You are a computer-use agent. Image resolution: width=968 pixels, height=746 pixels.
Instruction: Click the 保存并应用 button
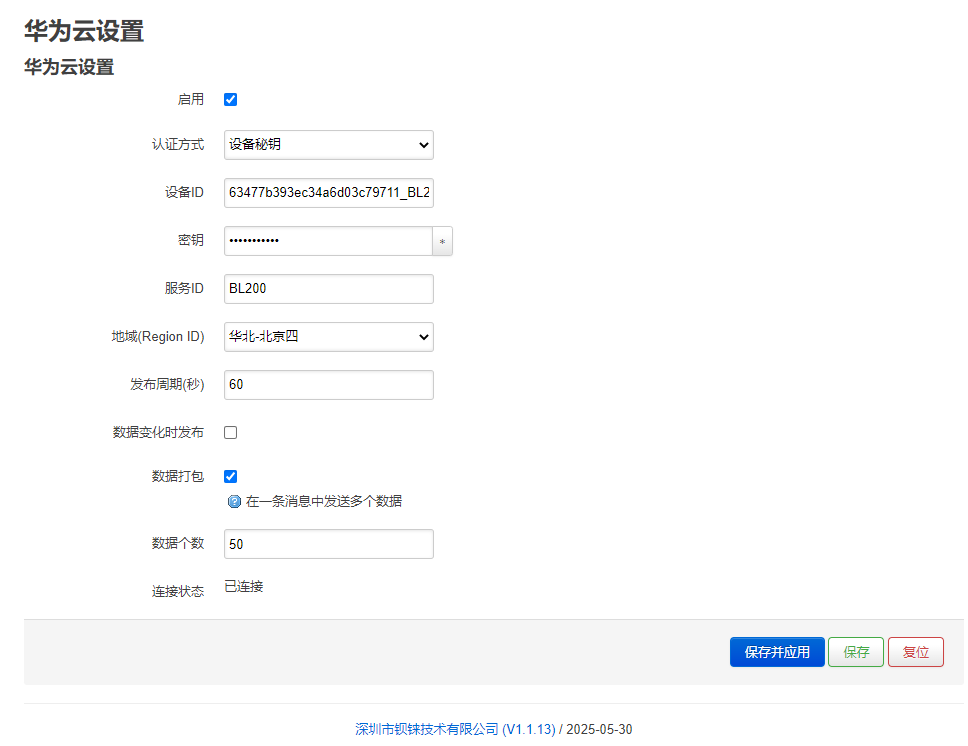coord(777,652)
